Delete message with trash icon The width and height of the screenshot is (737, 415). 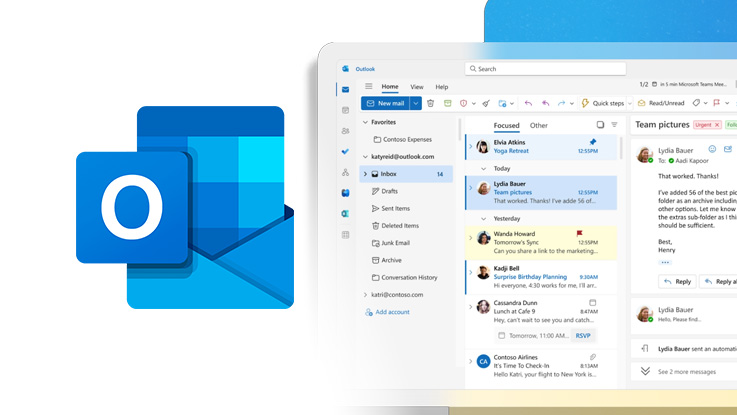point(431,103)
